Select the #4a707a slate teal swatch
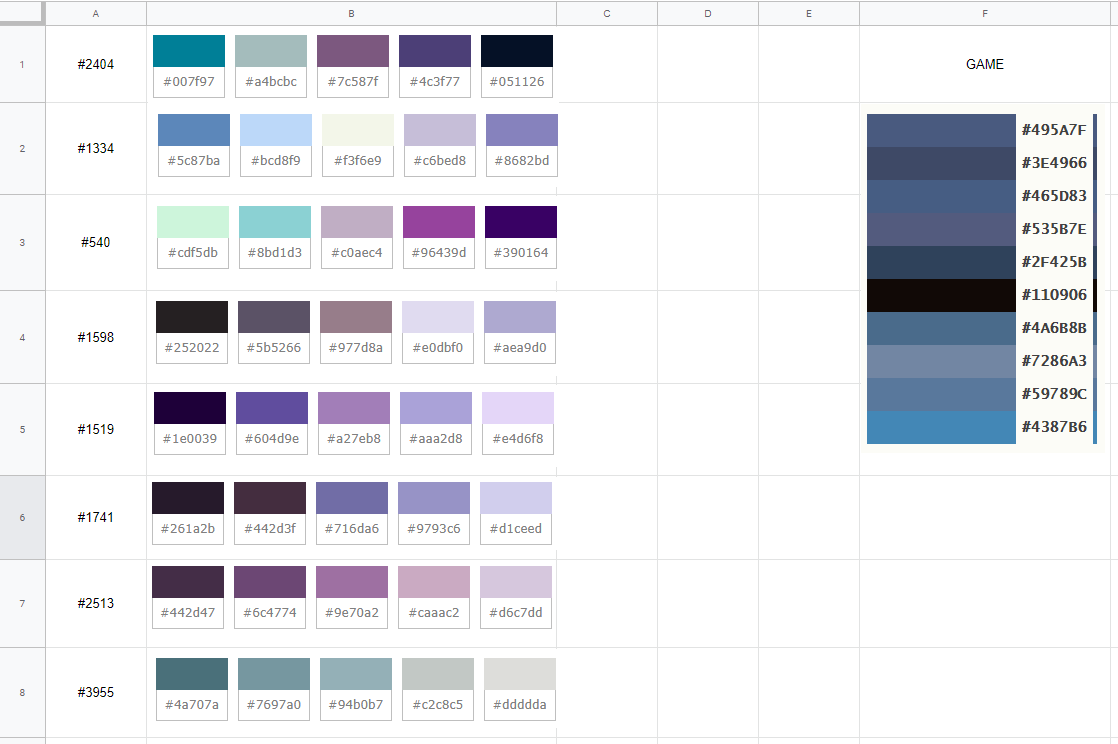The height and width of the screenshot is (744, 1118). pyautogui.click(x=192, y=674)
